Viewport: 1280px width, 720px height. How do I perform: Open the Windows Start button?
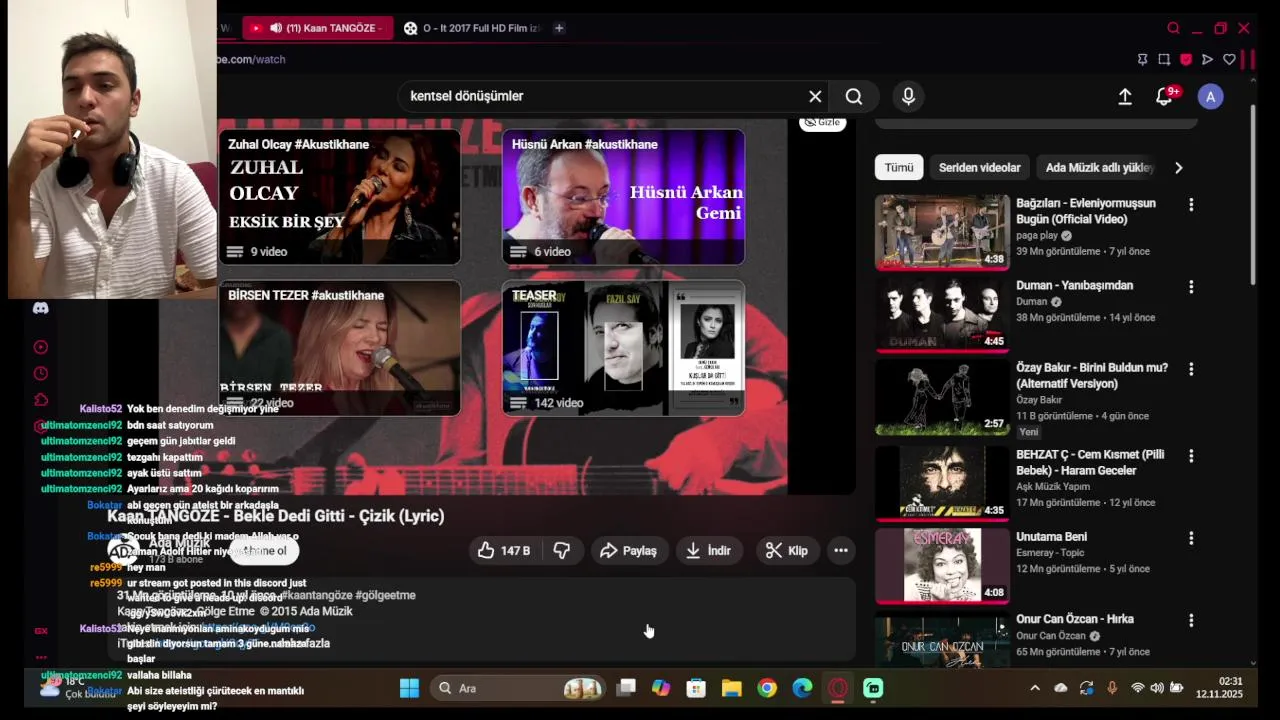(409, 688)
